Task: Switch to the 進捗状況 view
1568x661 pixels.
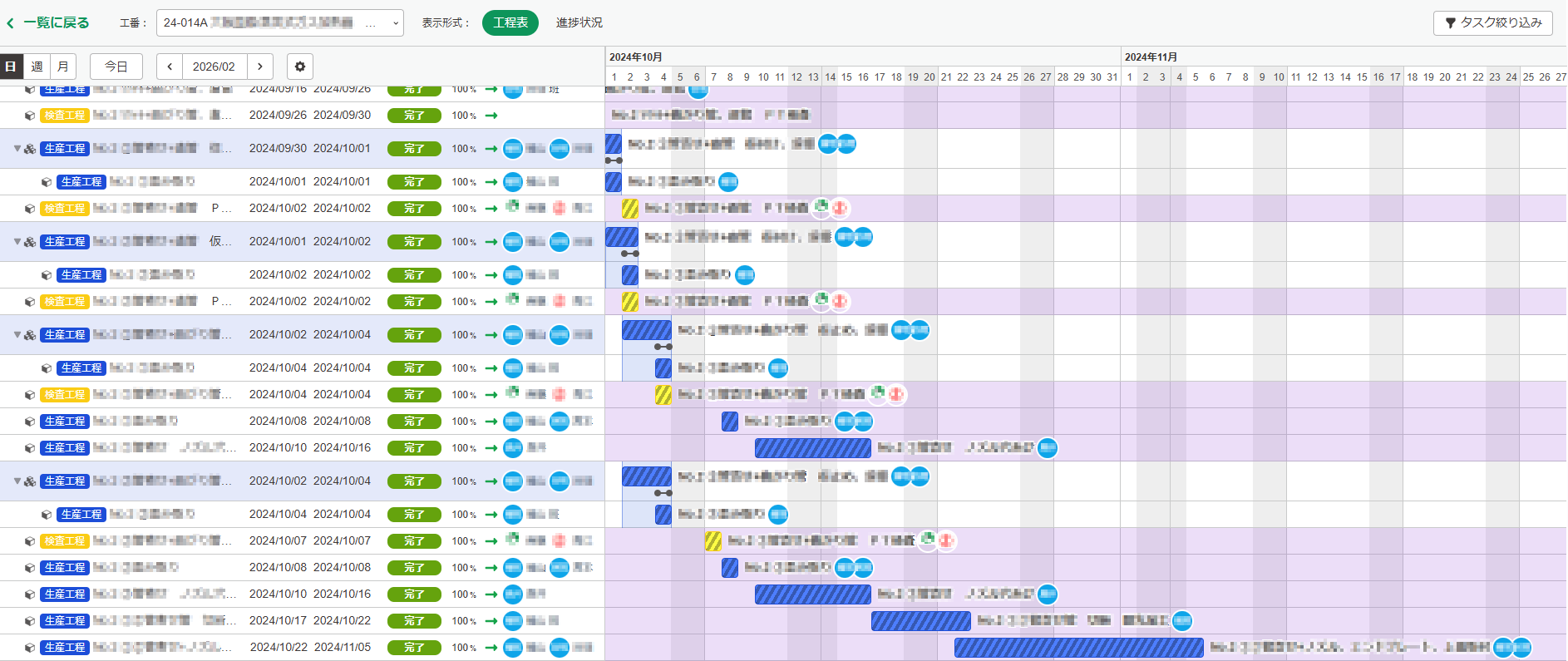Action: [x=579, y=22]
